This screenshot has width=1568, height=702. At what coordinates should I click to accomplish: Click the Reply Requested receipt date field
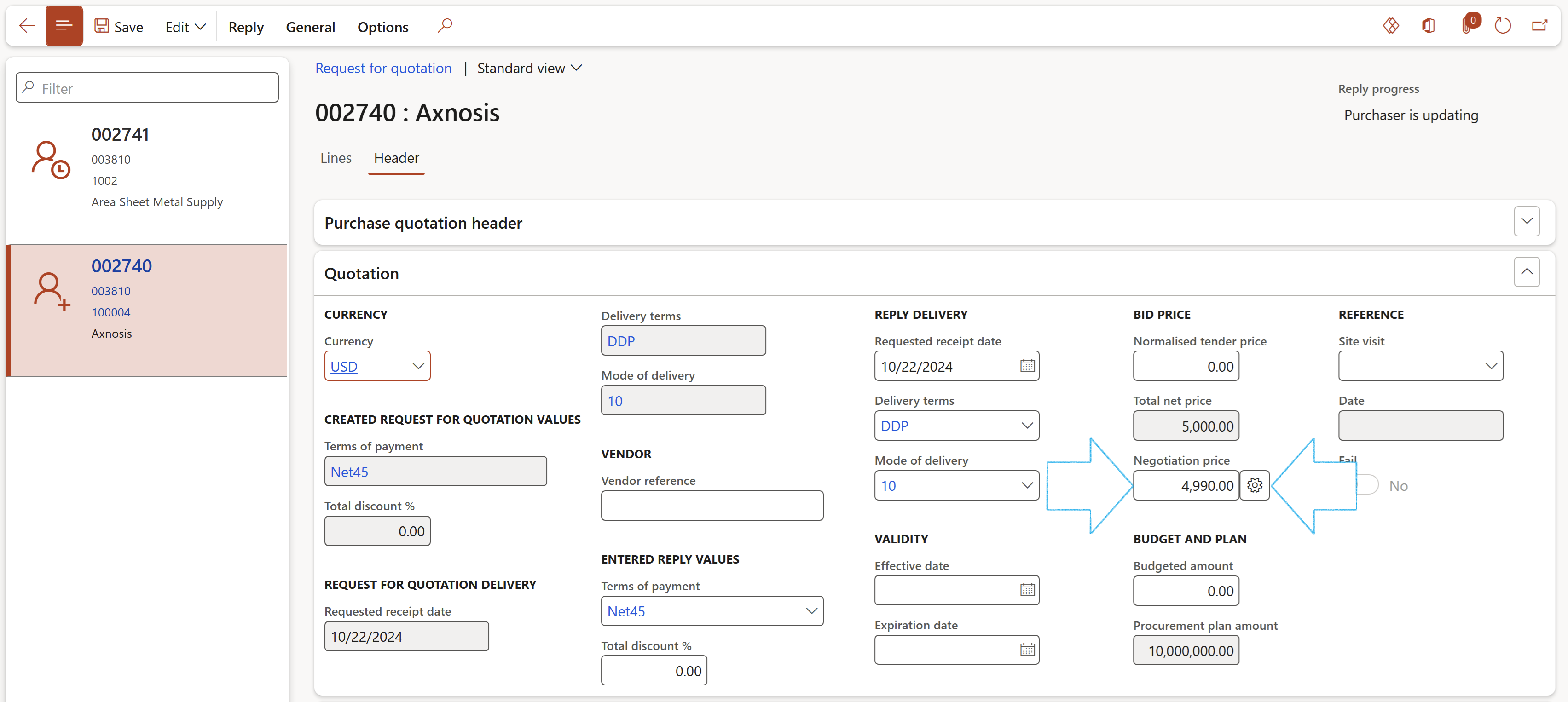[957, 366]
